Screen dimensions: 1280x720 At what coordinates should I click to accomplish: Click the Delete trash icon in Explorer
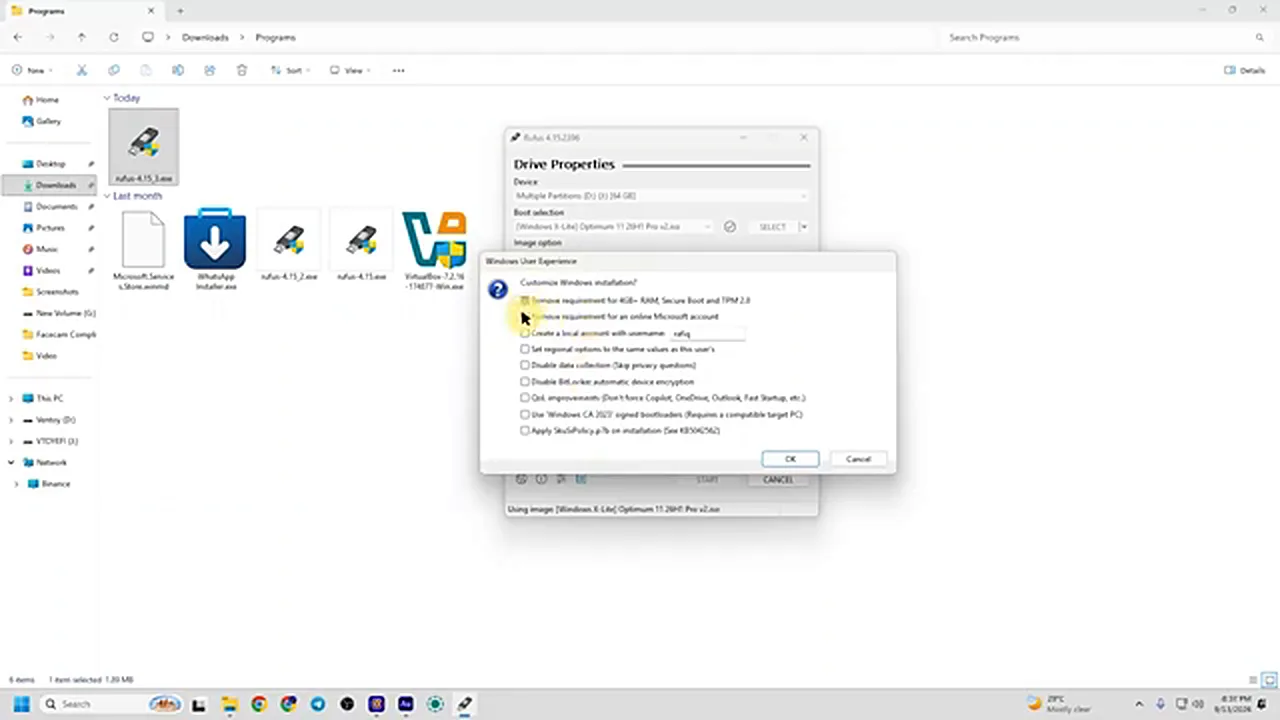242,71
